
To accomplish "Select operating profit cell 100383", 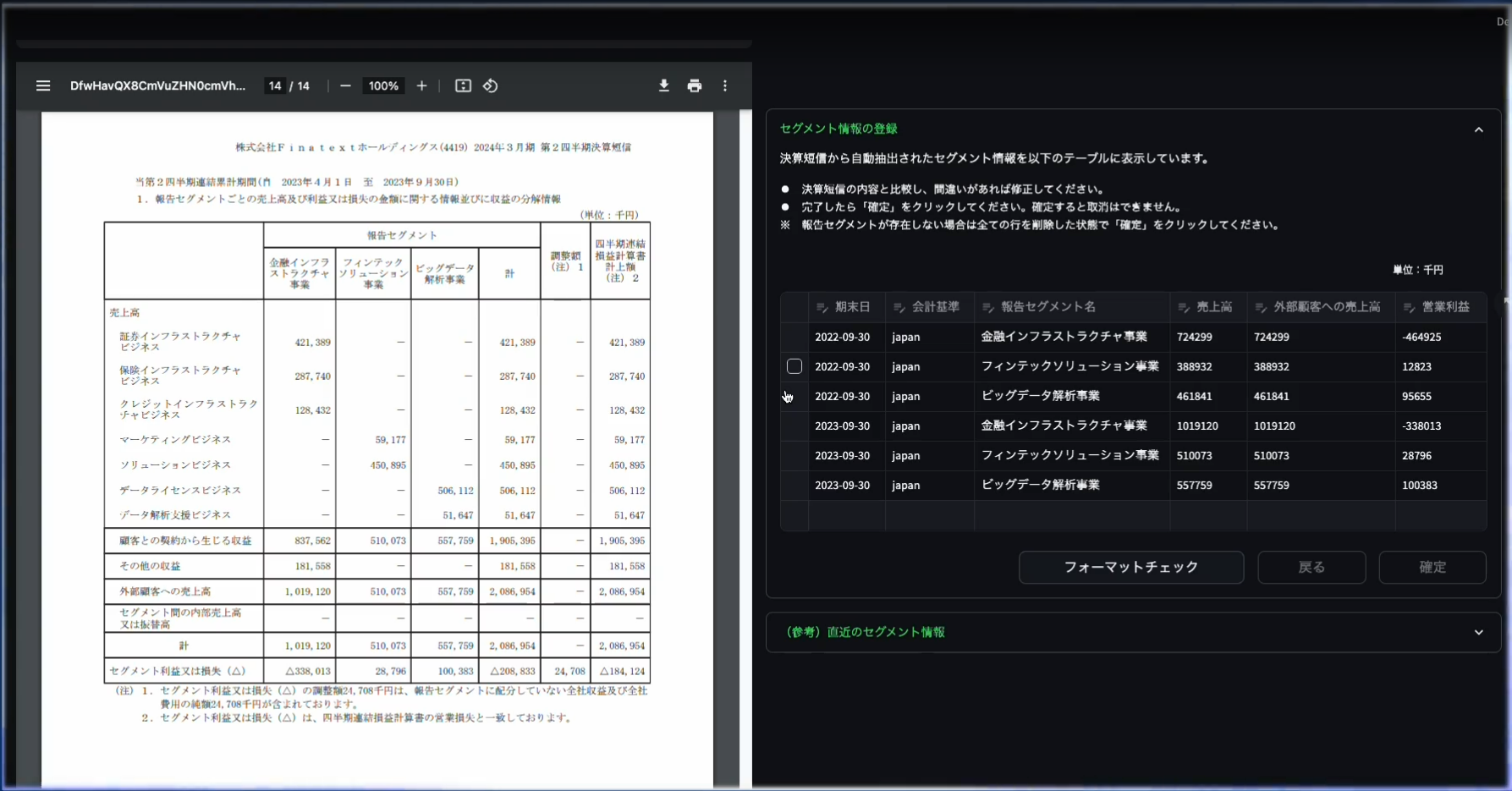I will pos(1441,485).
